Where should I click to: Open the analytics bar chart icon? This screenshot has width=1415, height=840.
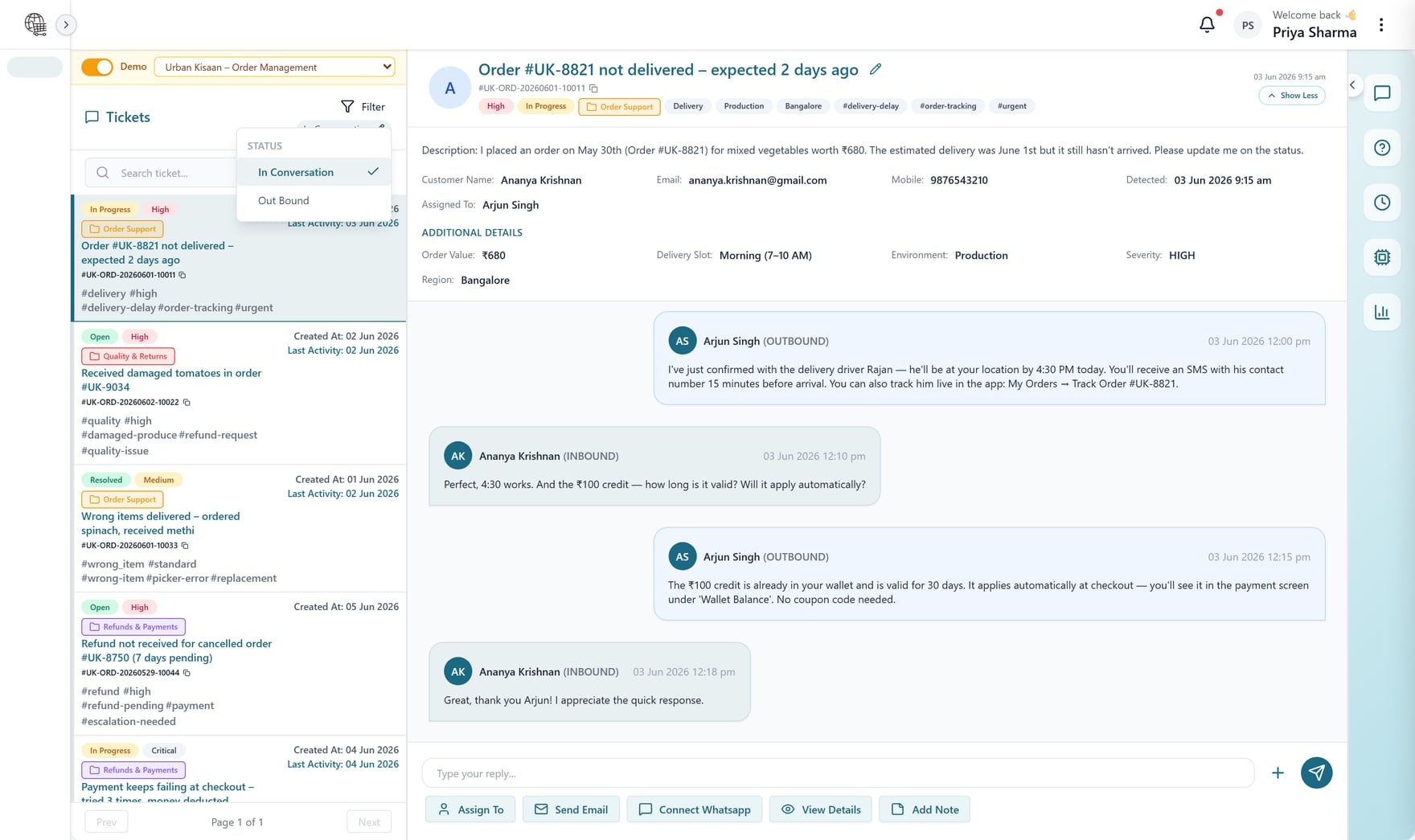coord(1382,312)
